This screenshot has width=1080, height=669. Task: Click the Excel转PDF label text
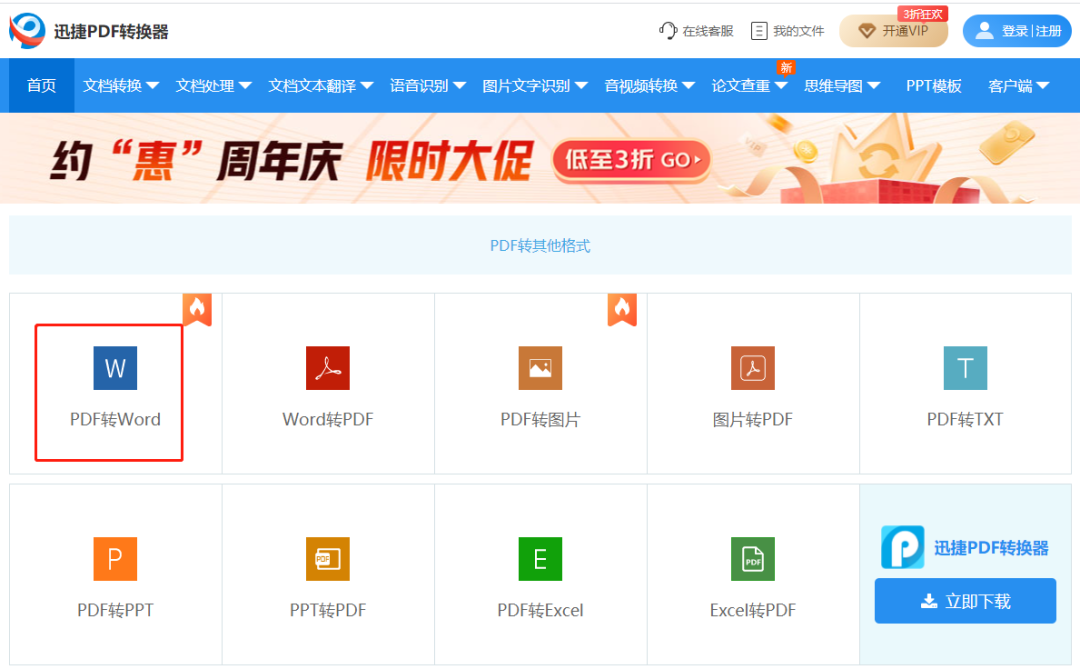pos(753,610)
